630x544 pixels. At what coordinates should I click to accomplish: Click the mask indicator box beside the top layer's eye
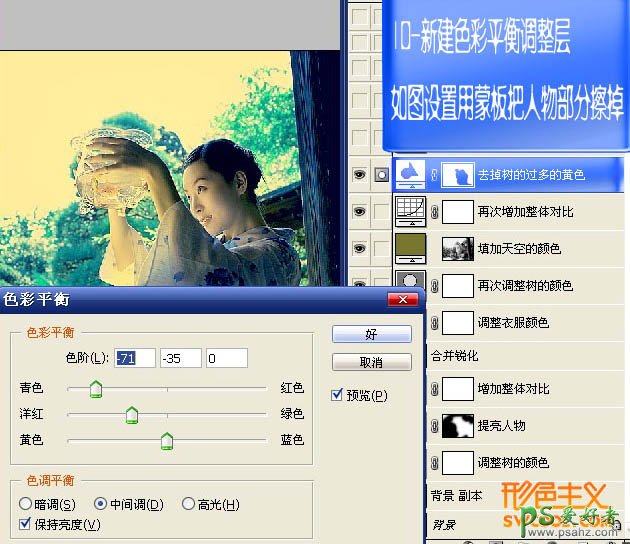[381, 175]
